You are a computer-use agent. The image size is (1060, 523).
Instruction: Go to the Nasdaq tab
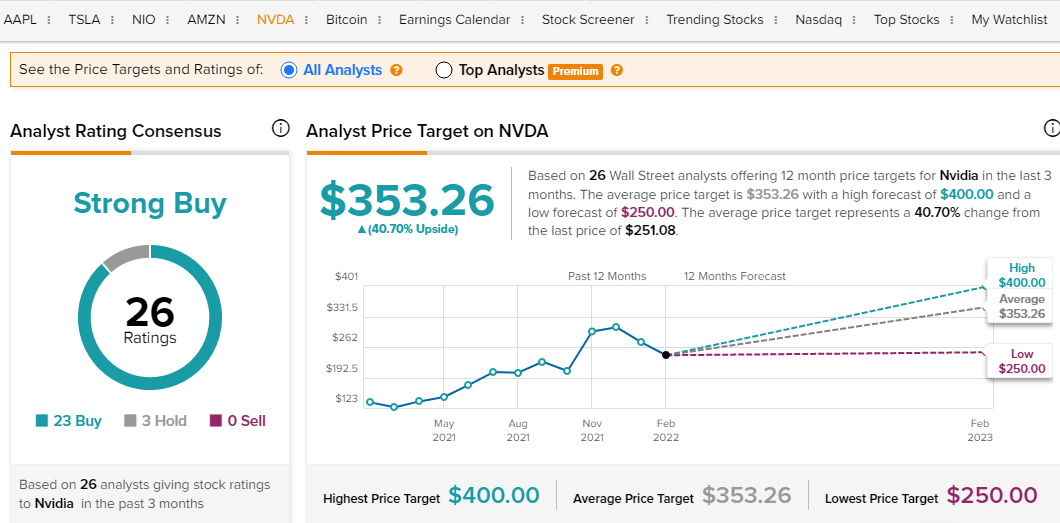coord(819,20)
